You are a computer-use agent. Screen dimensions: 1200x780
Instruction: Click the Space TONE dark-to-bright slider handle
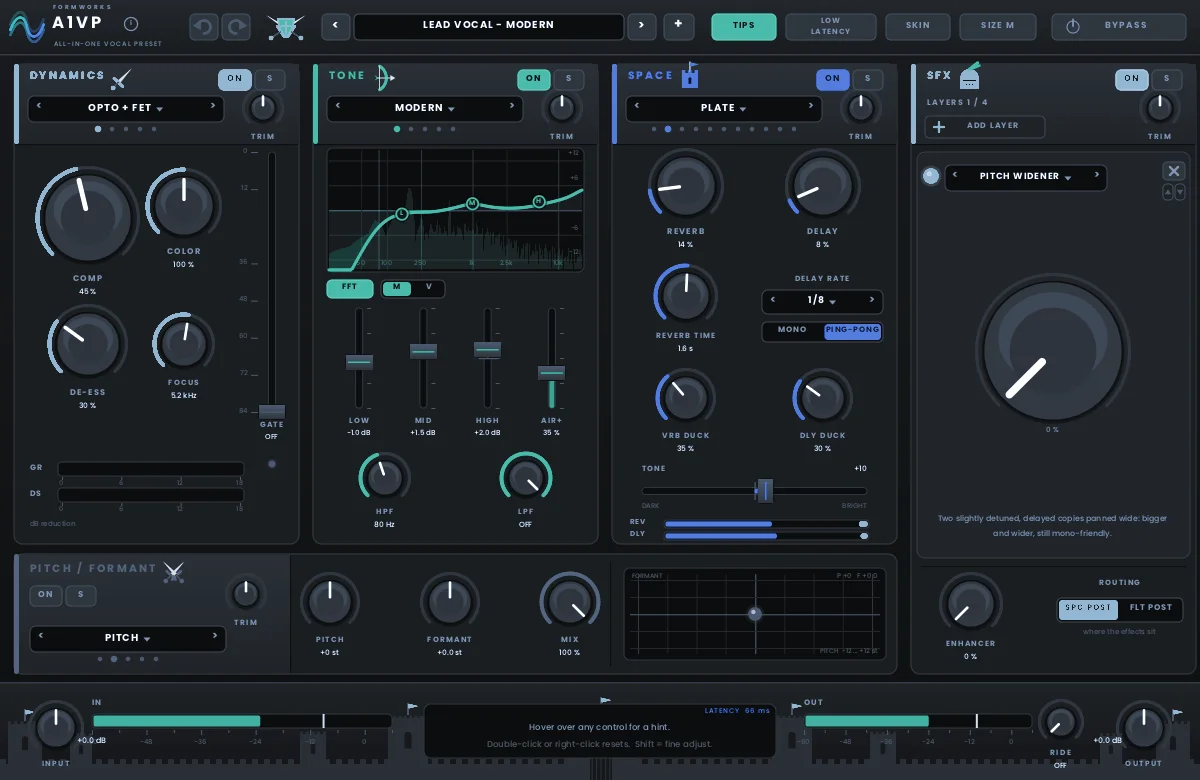click(x=764, y=491)
